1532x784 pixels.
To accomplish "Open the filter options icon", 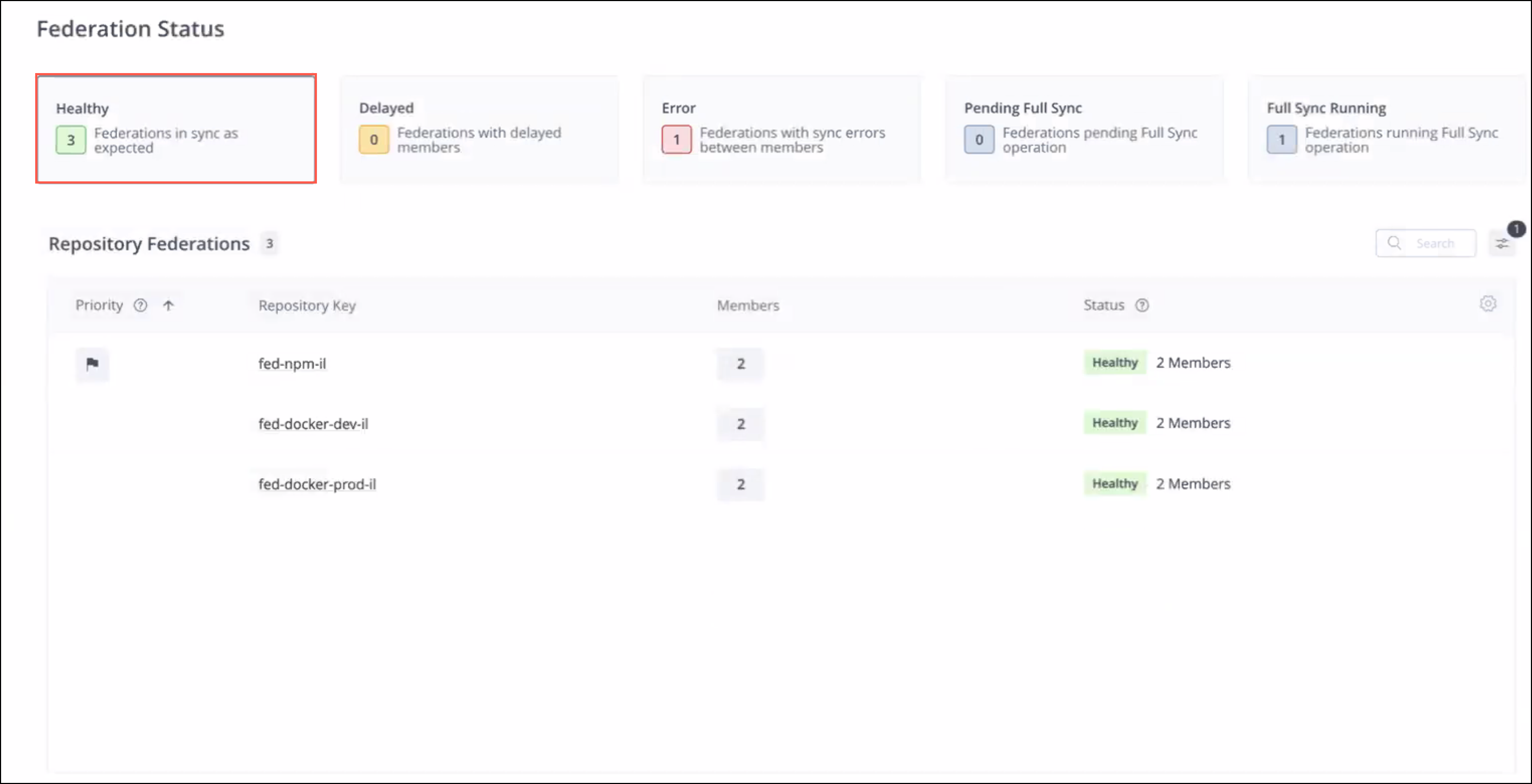I will (x=1502, y=244).
